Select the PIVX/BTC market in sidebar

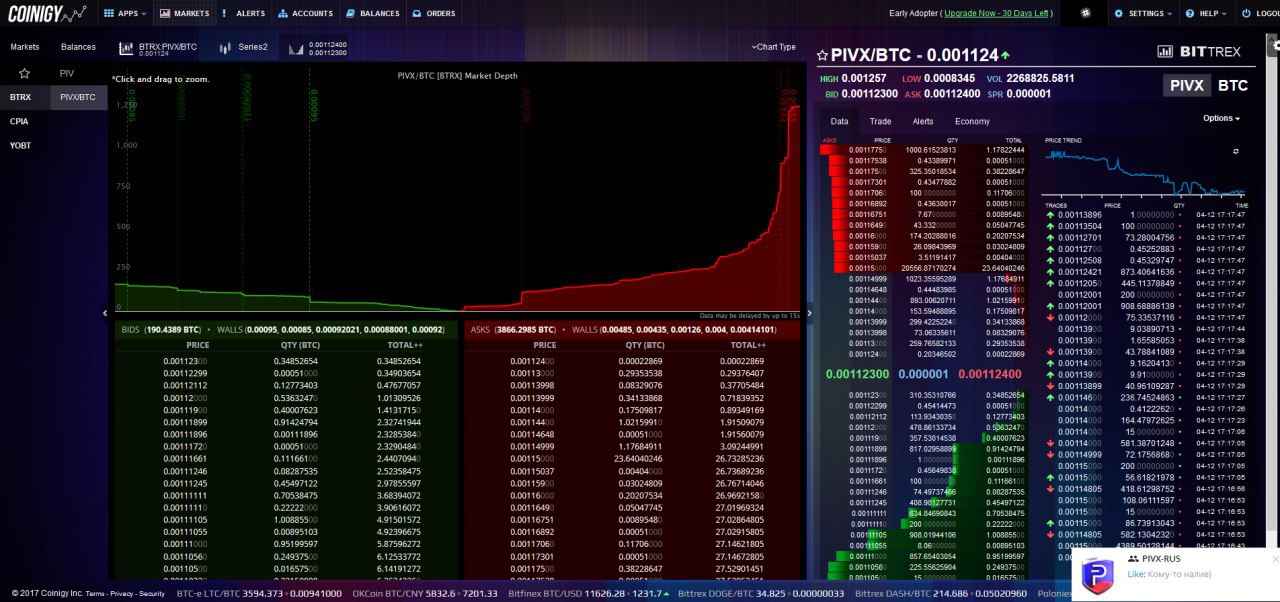[x=78, y=98]
